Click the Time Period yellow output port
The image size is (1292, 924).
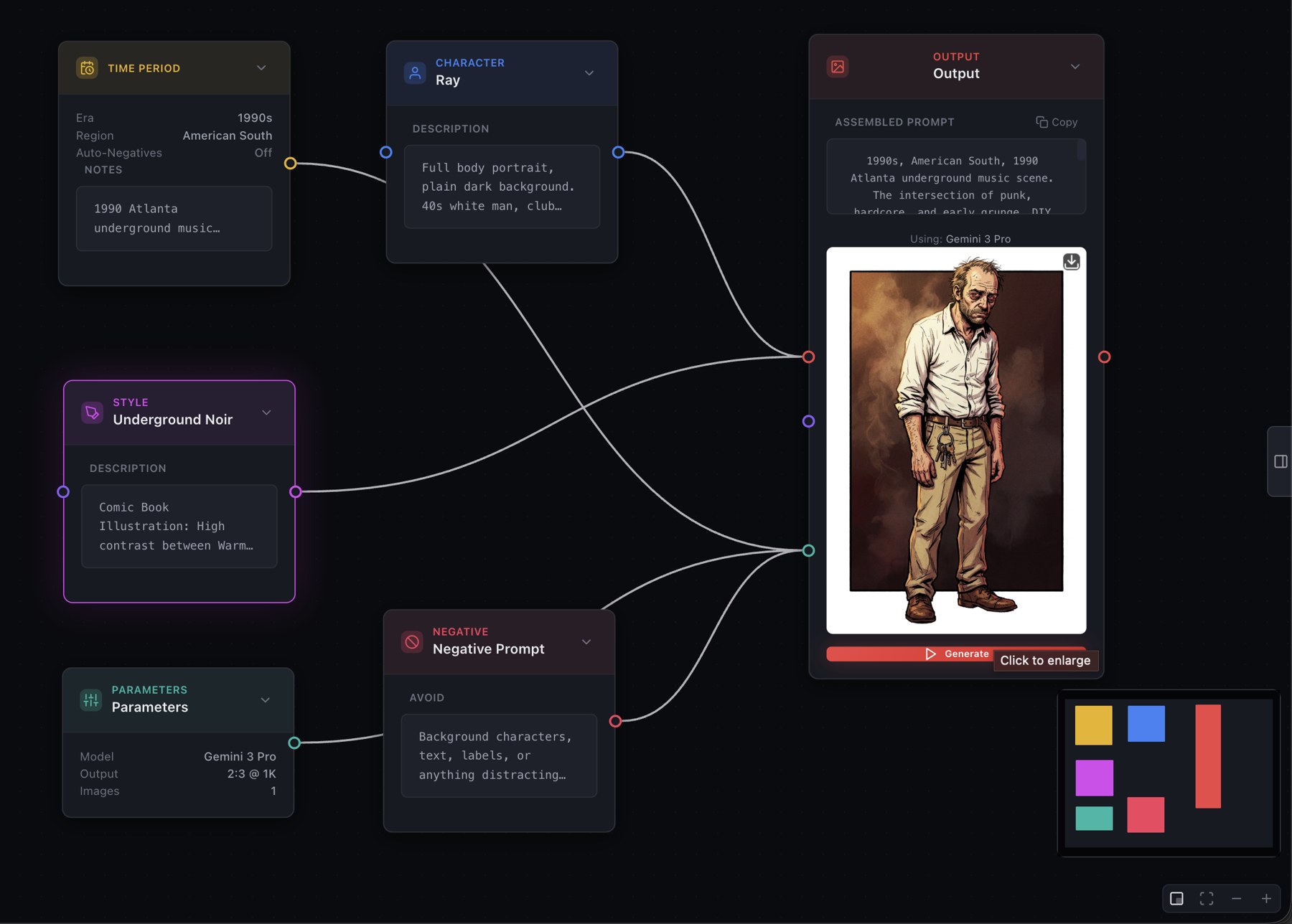point(290,163)
